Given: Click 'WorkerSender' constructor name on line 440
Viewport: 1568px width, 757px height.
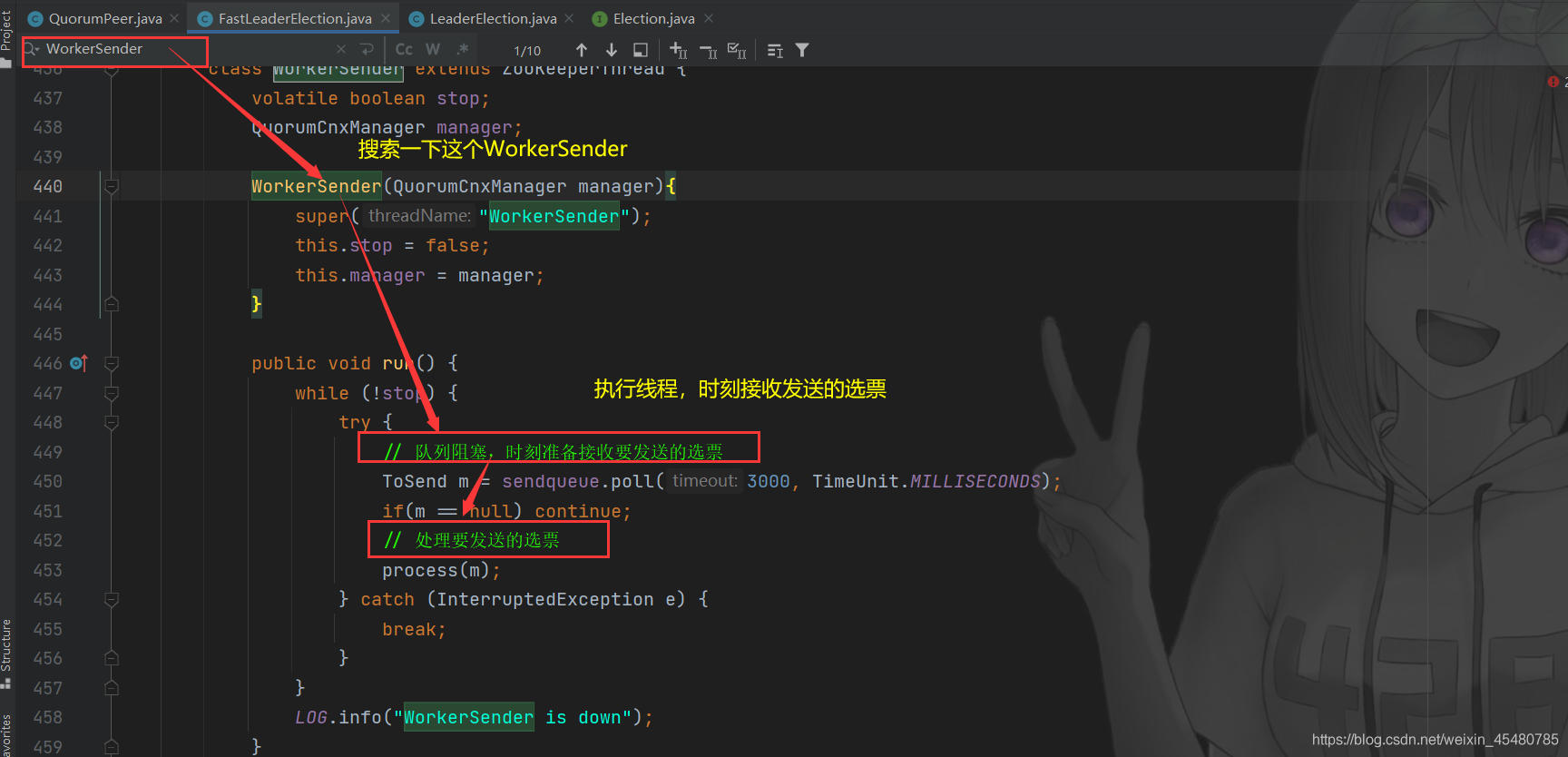Looking at the screenshot, I should point(317,186).
